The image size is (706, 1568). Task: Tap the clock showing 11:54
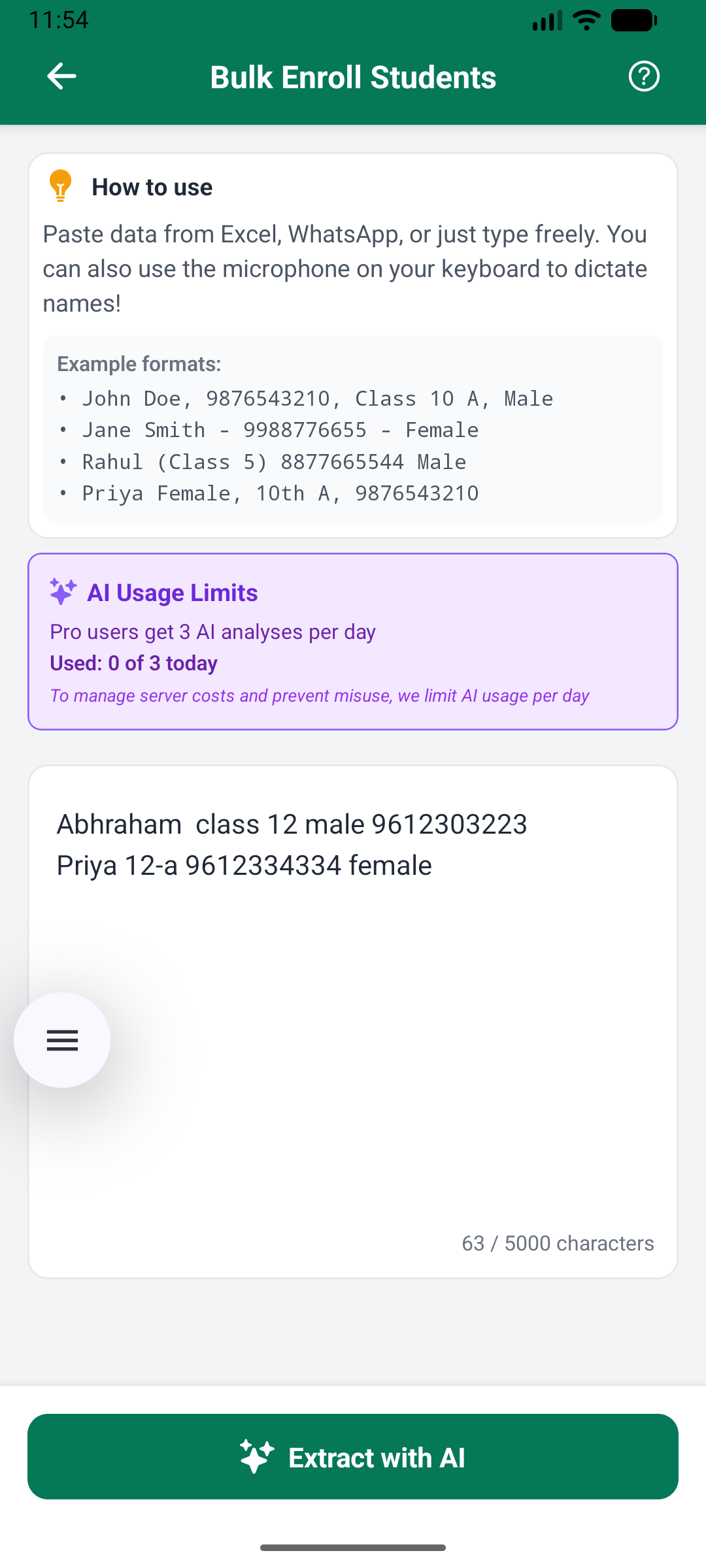pyautogui.click(x=59, y=20)
